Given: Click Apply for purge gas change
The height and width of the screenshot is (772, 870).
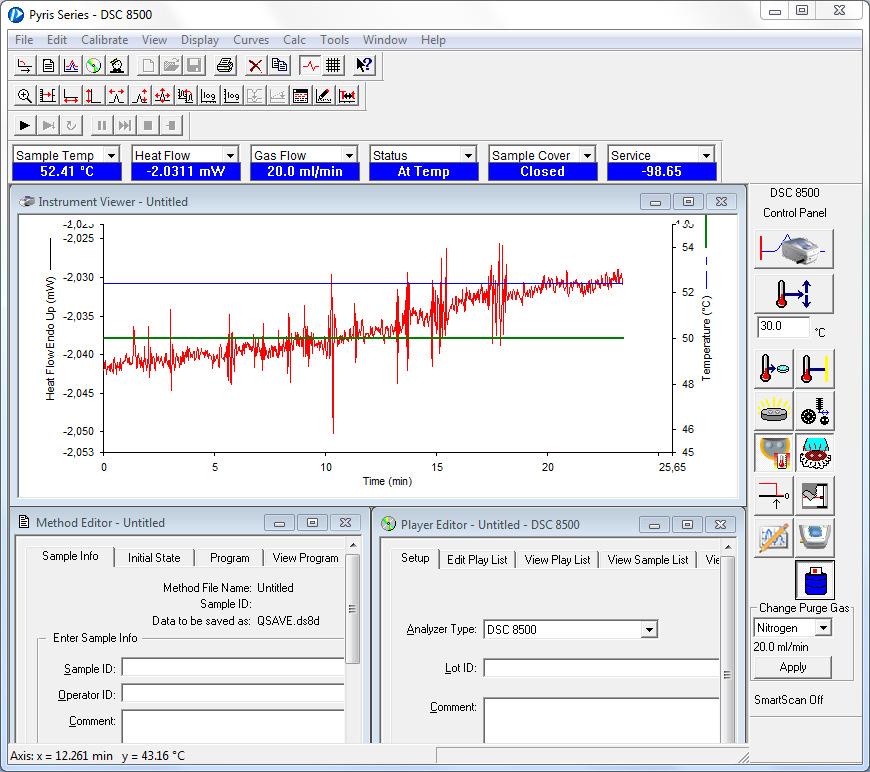Looking at the screenshot, I should pyautogui.click(x=792, y=667).
